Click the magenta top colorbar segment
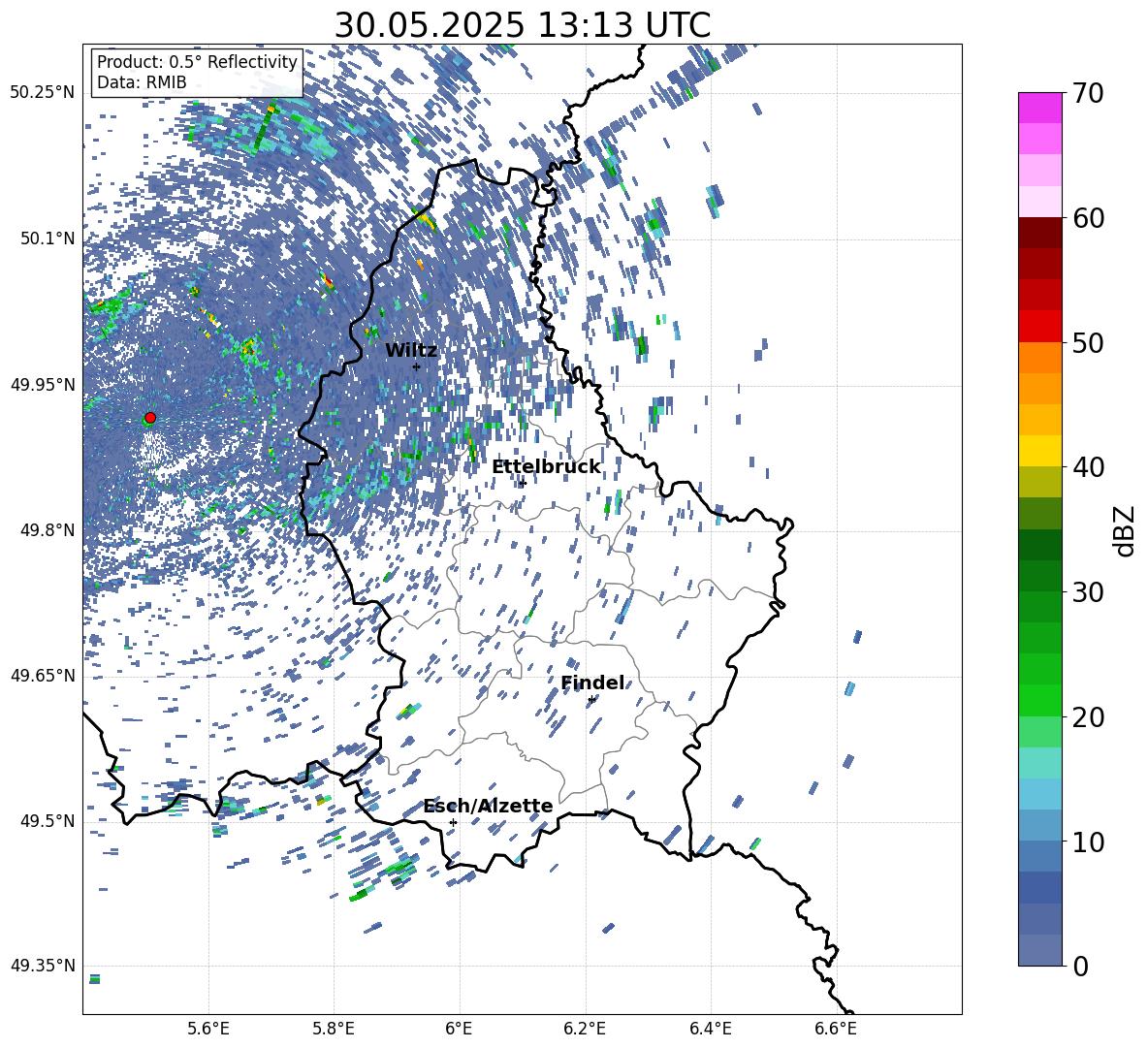The height and width of the screenshot is (1048, 1148). pyautogui.click(x=1039, y=108)
